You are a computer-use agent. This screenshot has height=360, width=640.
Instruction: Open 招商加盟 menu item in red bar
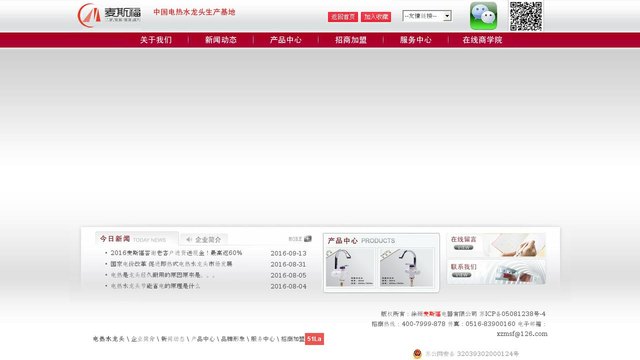pyautogui.click(x=351, y=40)
